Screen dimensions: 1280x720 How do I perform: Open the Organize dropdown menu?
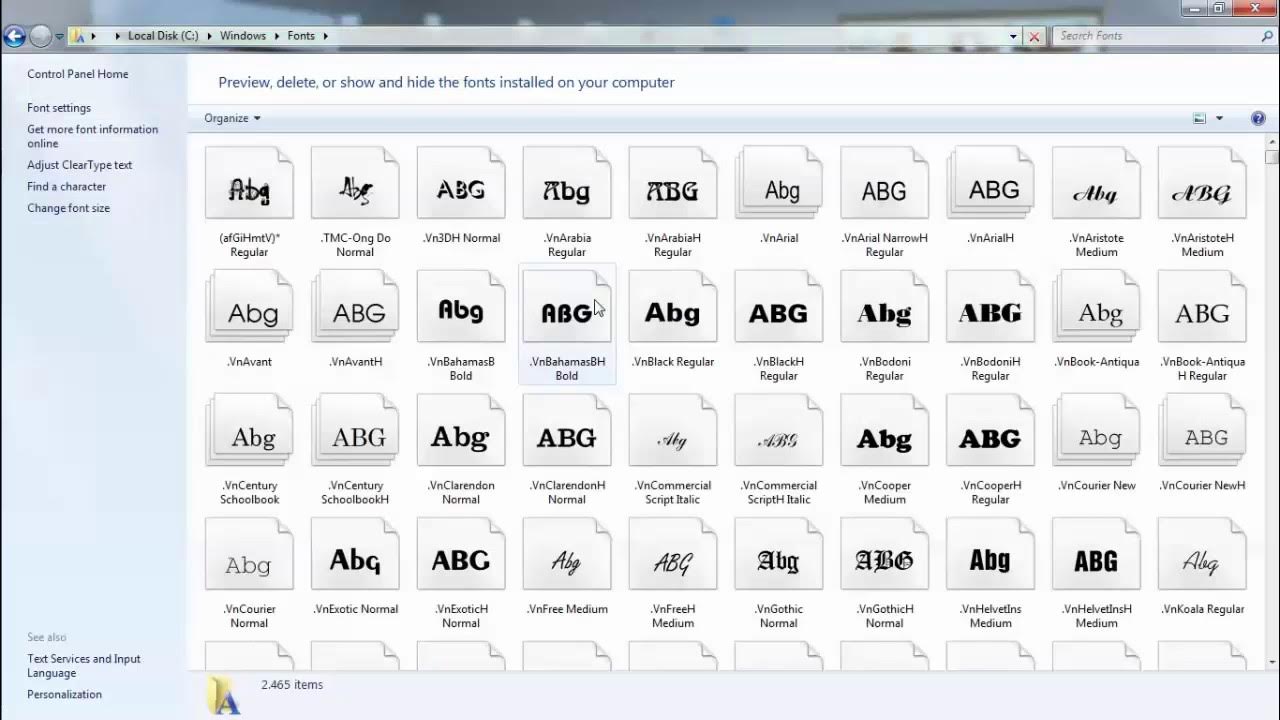232,118
